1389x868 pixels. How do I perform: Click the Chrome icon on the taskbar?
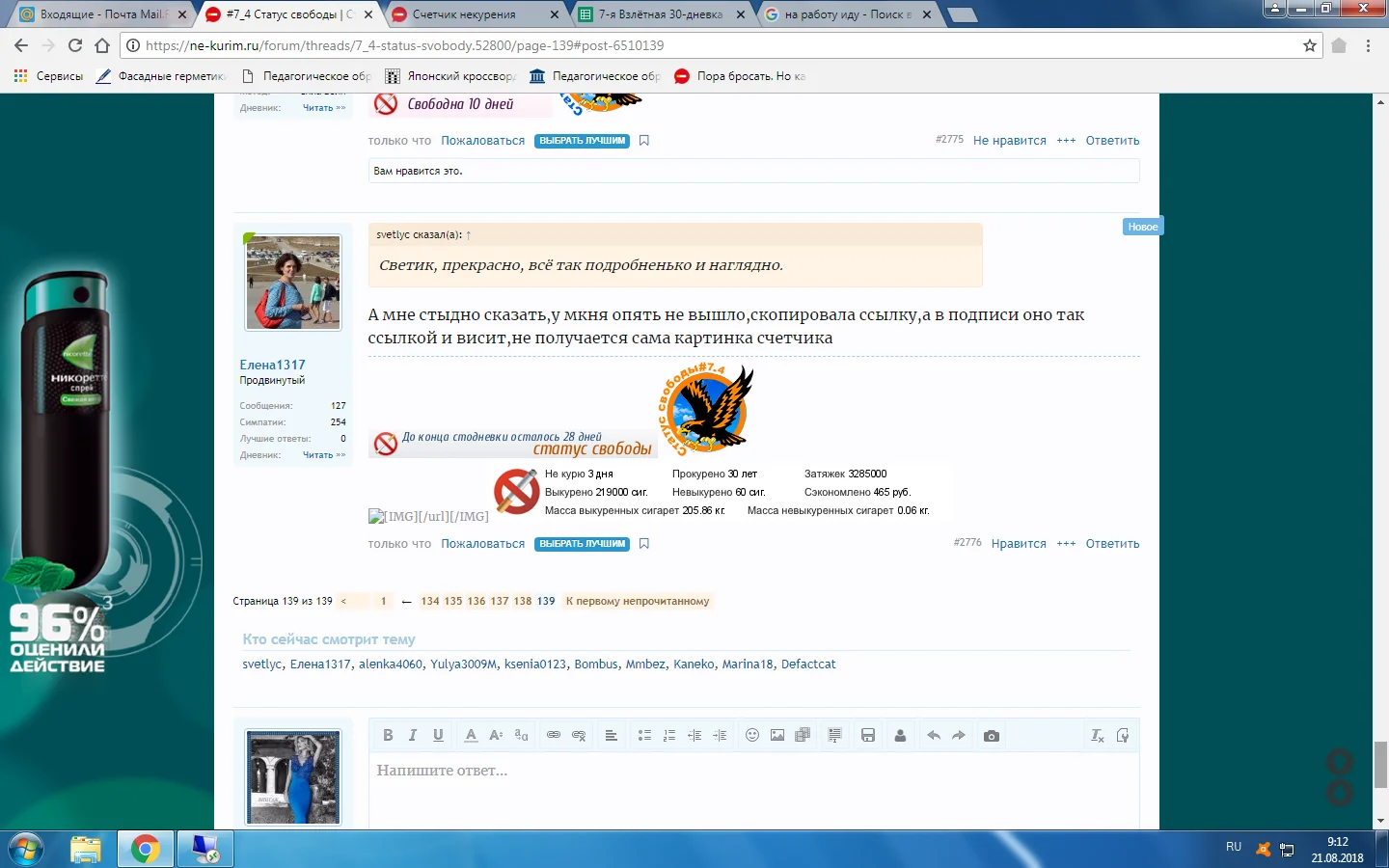146,849
